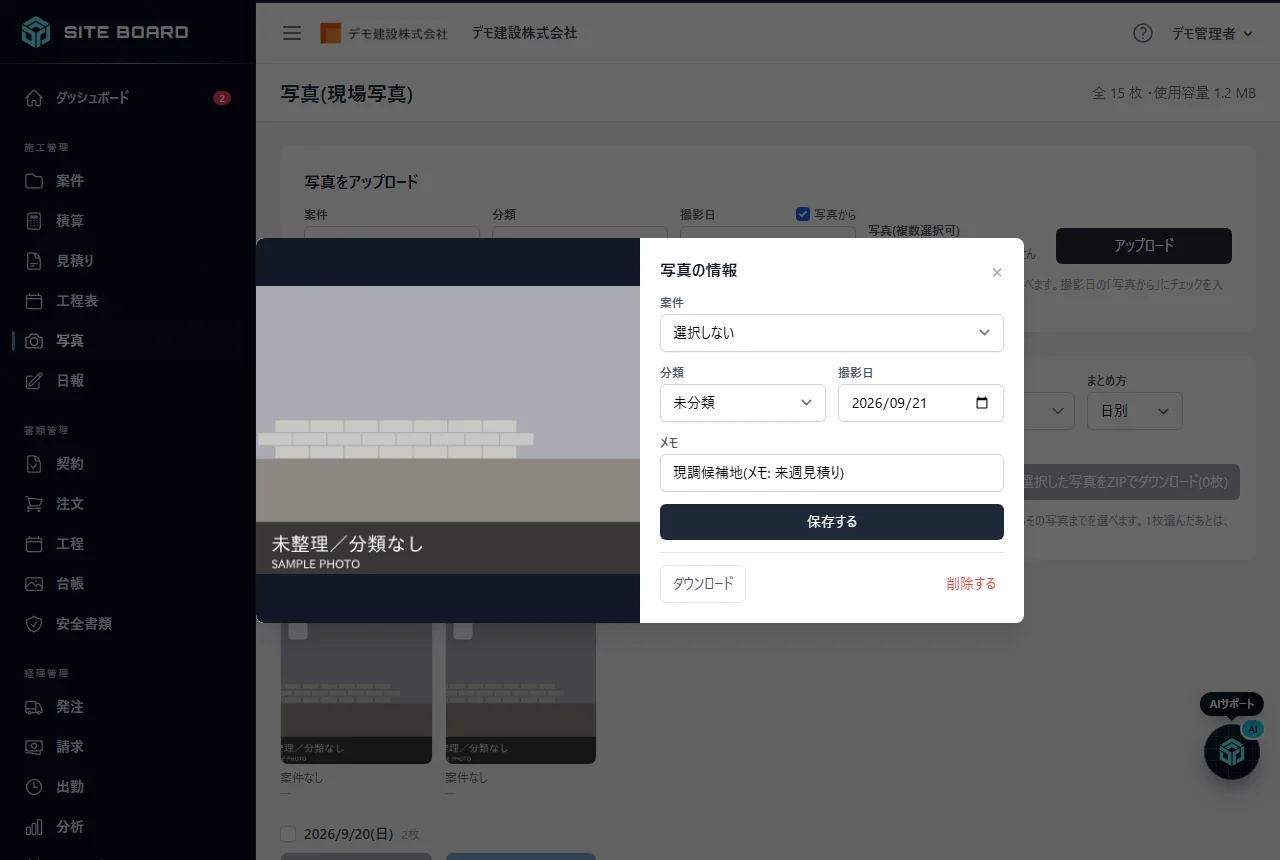Click the 積算 calculator icon
Screen dimensions: 1280x860
(34, 221)
